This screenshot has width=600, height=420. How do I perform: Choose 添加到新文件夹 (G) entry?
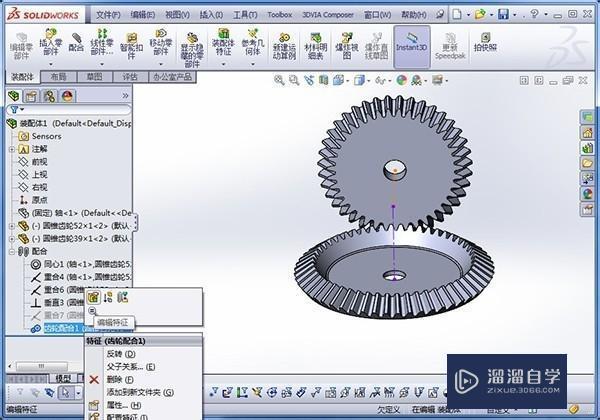(140, 392)
